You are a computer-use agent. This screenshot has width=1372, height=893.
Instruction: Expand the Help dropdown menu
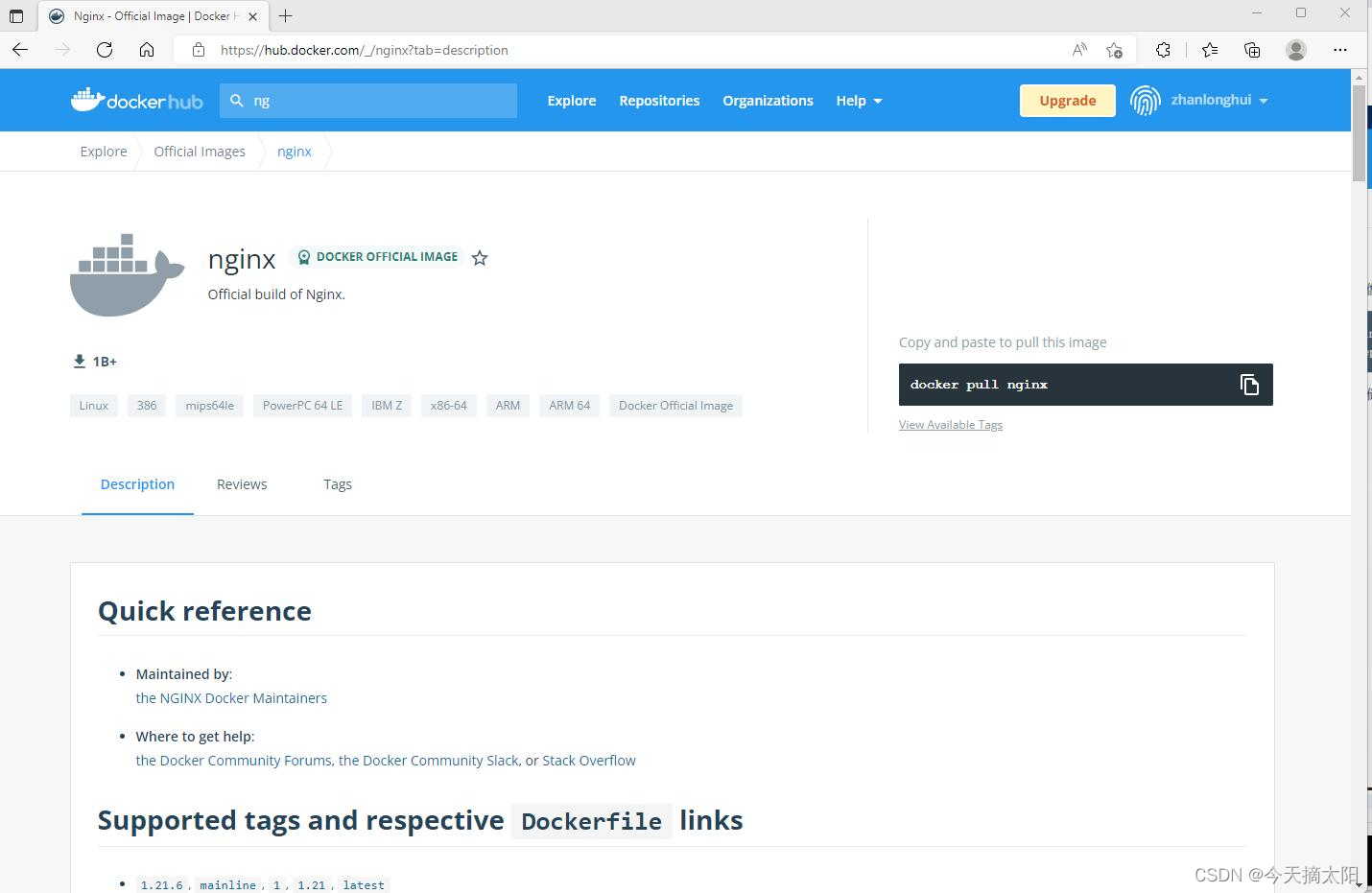click(x=859, y=101)
